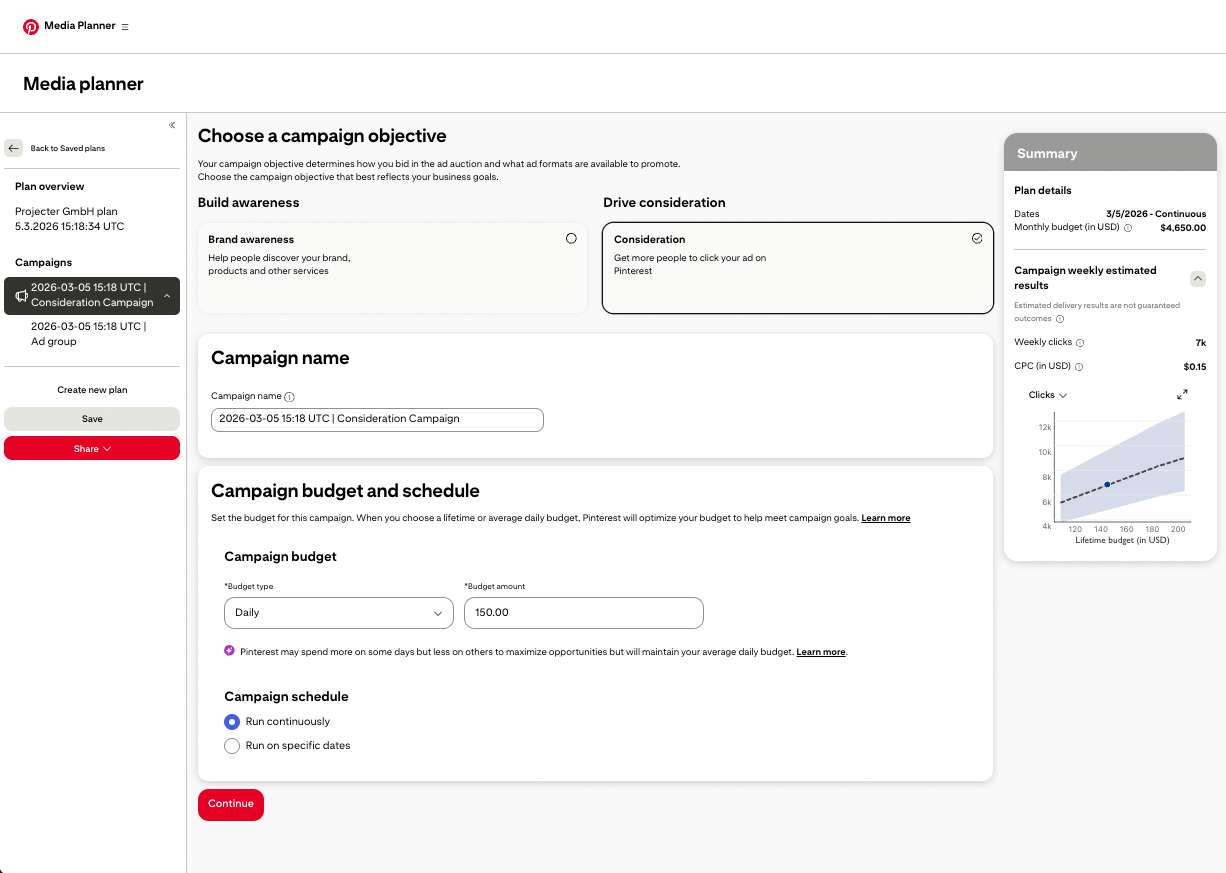Open the Media Planner hamburger menu

tap(125, 27)
